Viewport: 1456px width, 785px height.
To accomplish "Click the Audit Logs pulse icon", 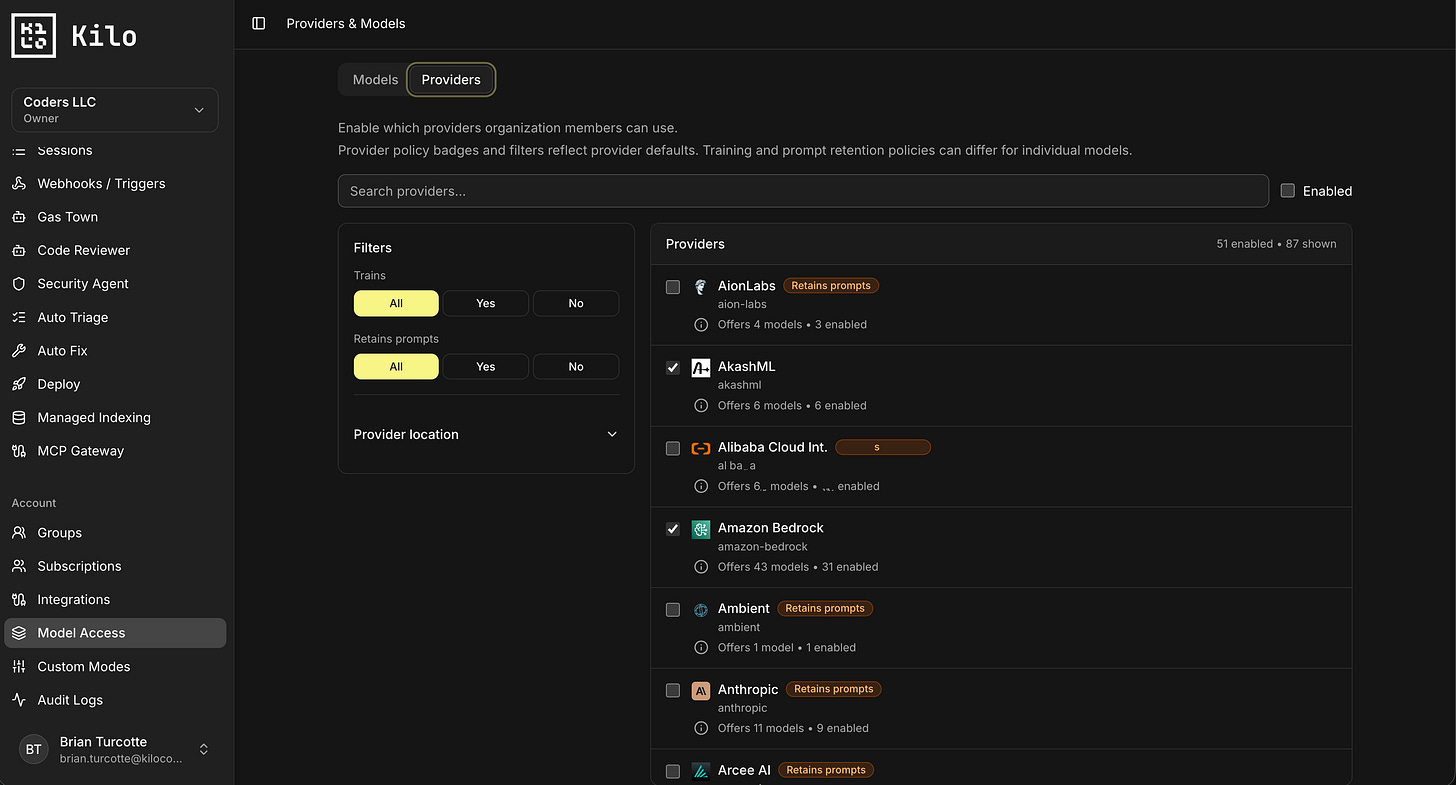I will tap(18, 700).
